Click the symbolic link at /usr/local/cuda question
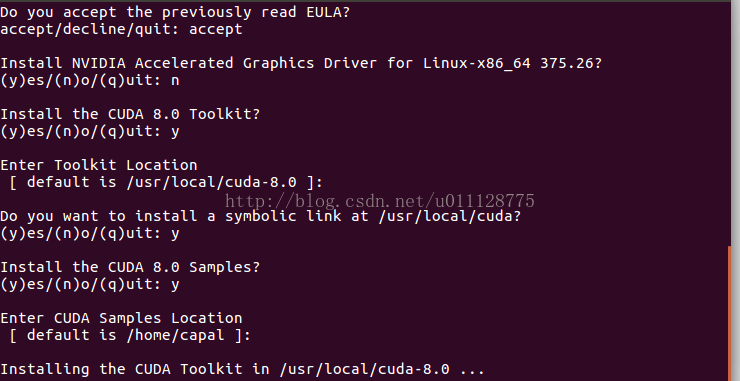Image resolution: width=740 pixels, height=381 pixels. [260, 216]
